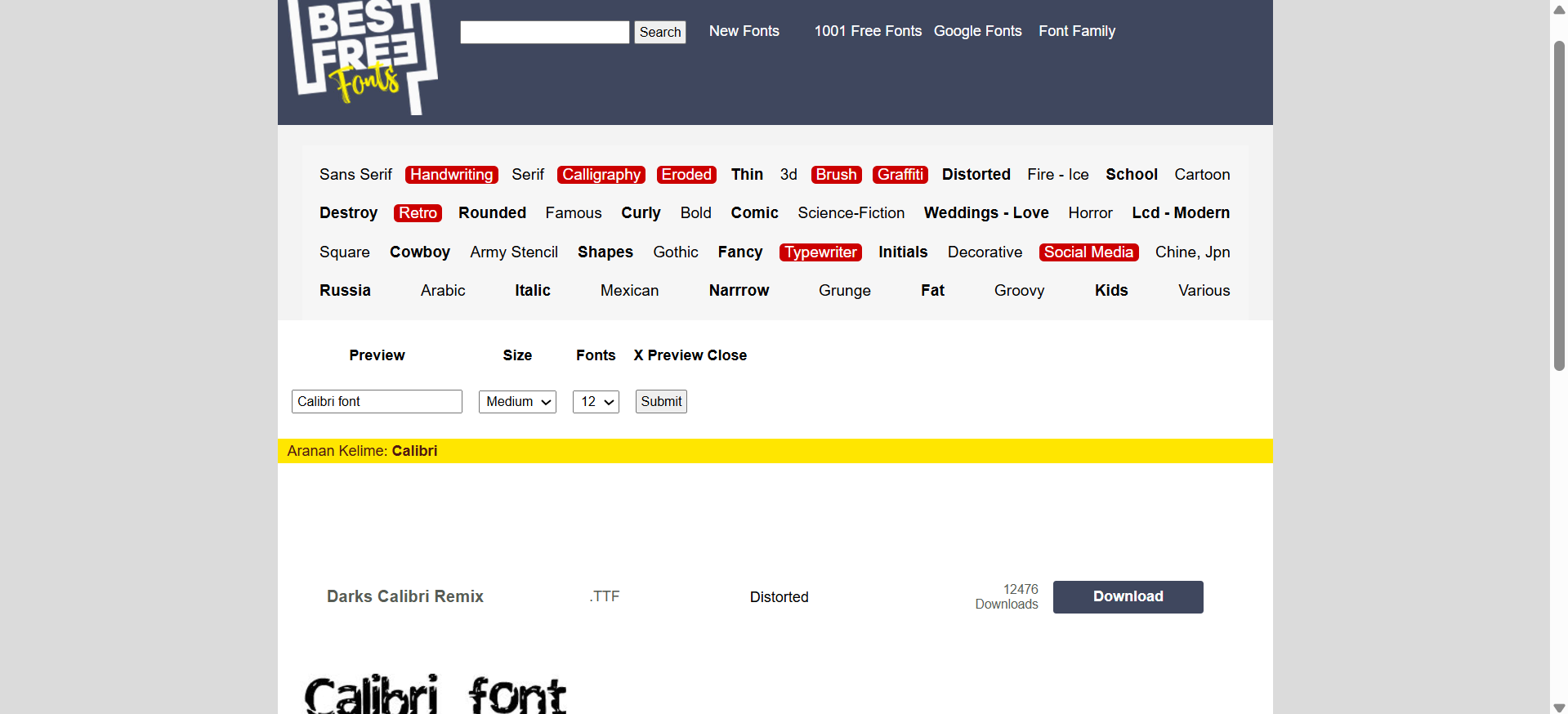The width and height of the screenshot is (1568, 714).
Task: Select the Curly category
Action: click(641, 213)
